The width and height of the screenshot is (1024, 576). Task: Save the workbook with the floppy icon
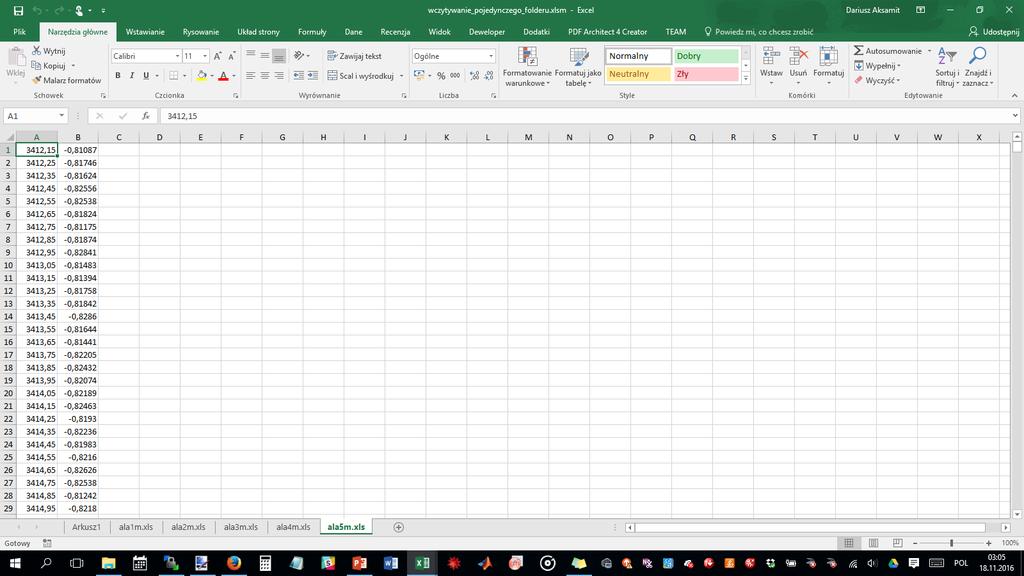(18, 10)
